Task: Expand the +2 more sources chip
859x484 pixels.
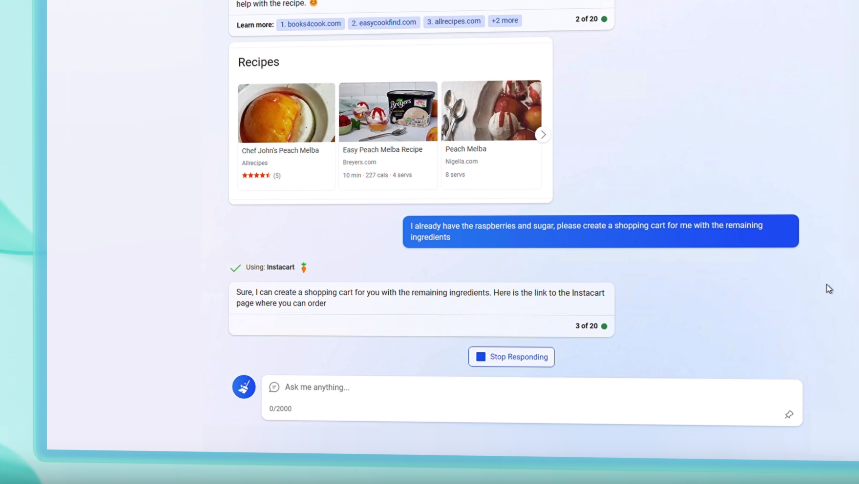Action: pos(505,20)
